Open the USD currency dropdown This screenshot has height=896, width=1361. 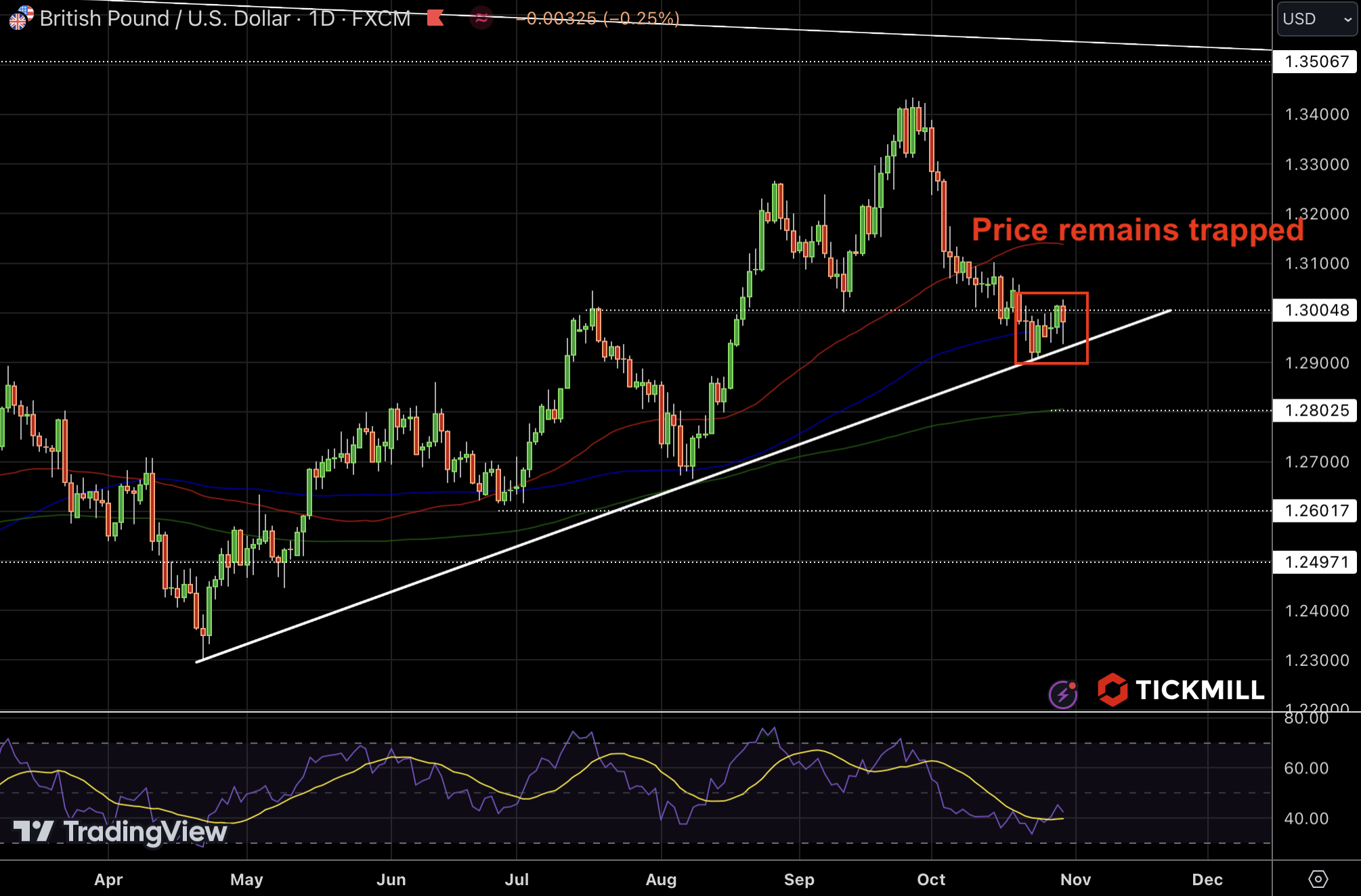1317,19
